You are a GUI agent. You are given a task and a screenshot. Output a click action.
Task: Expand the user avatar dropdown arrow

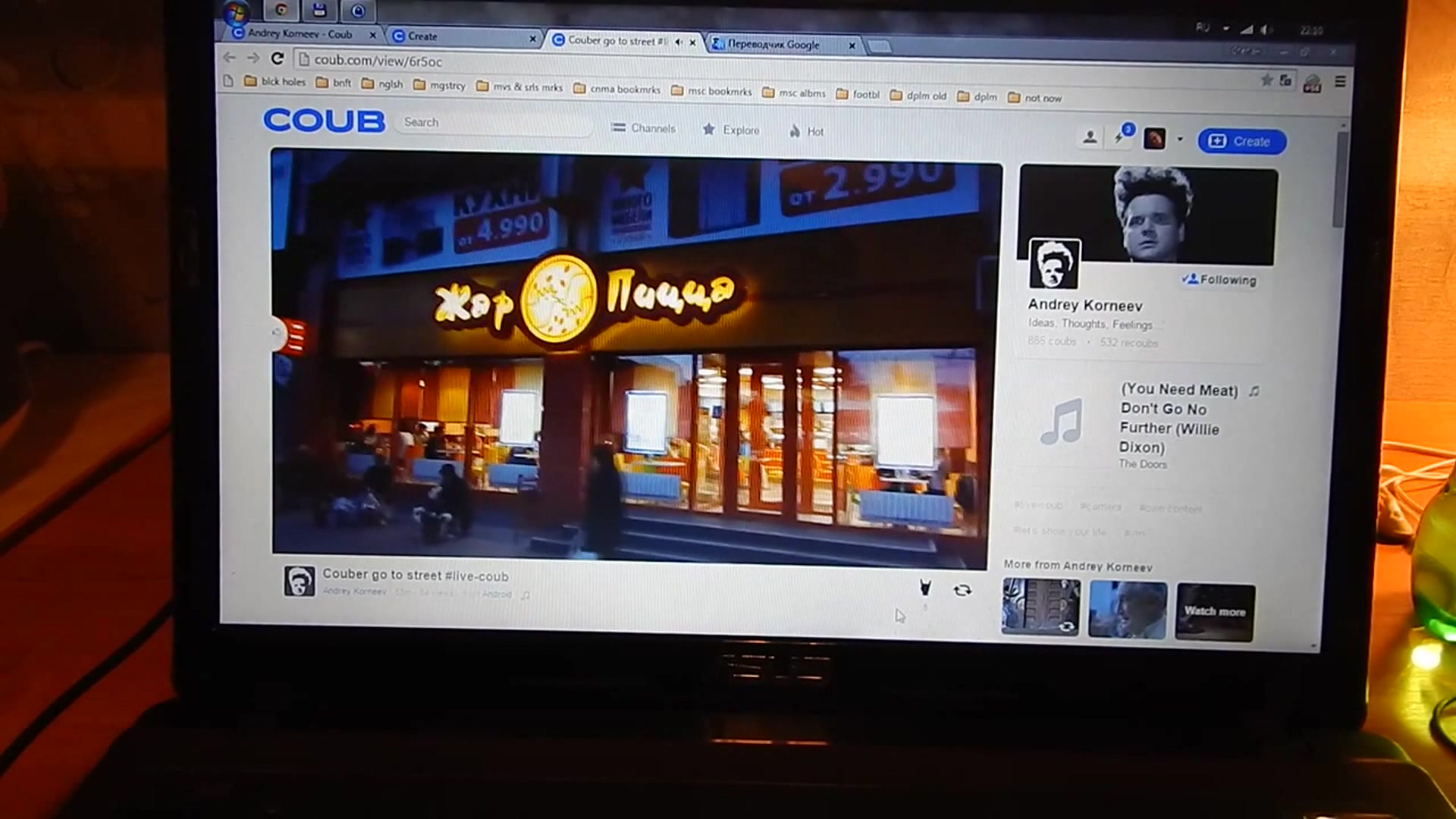1179,140
